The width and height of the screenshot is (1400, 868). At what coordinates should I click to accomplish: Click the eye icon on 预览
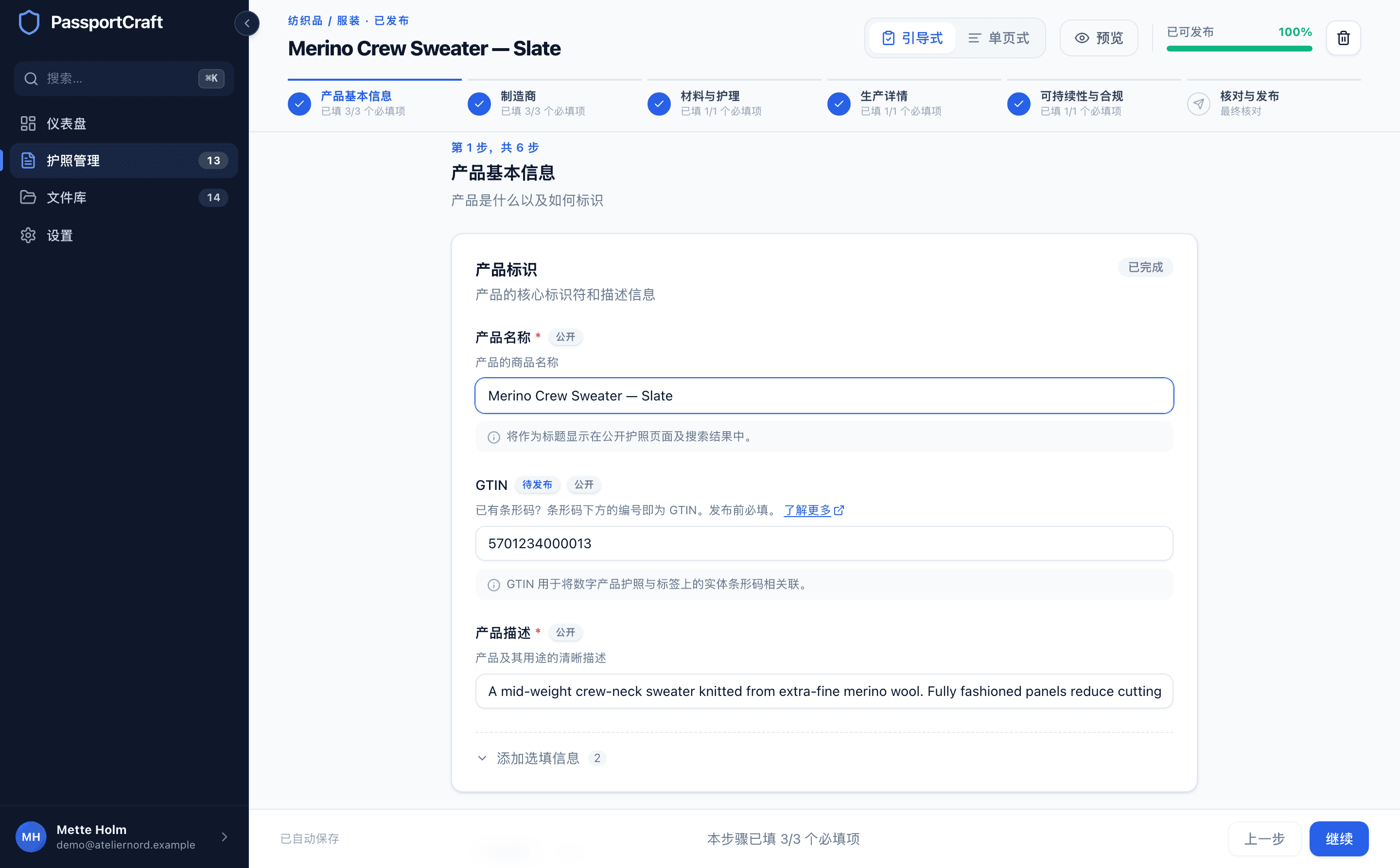tap(1082, 38)
